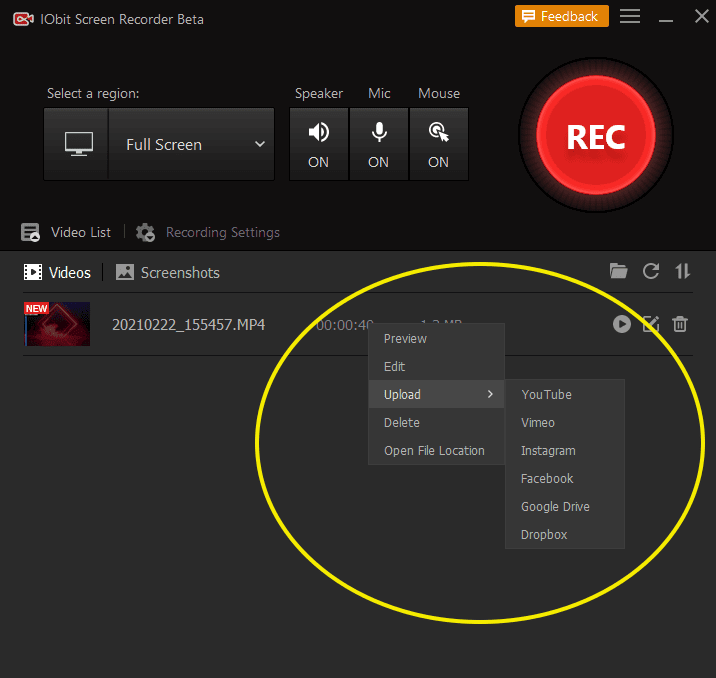Upload the video to Dropbox

tap(565, 534)
